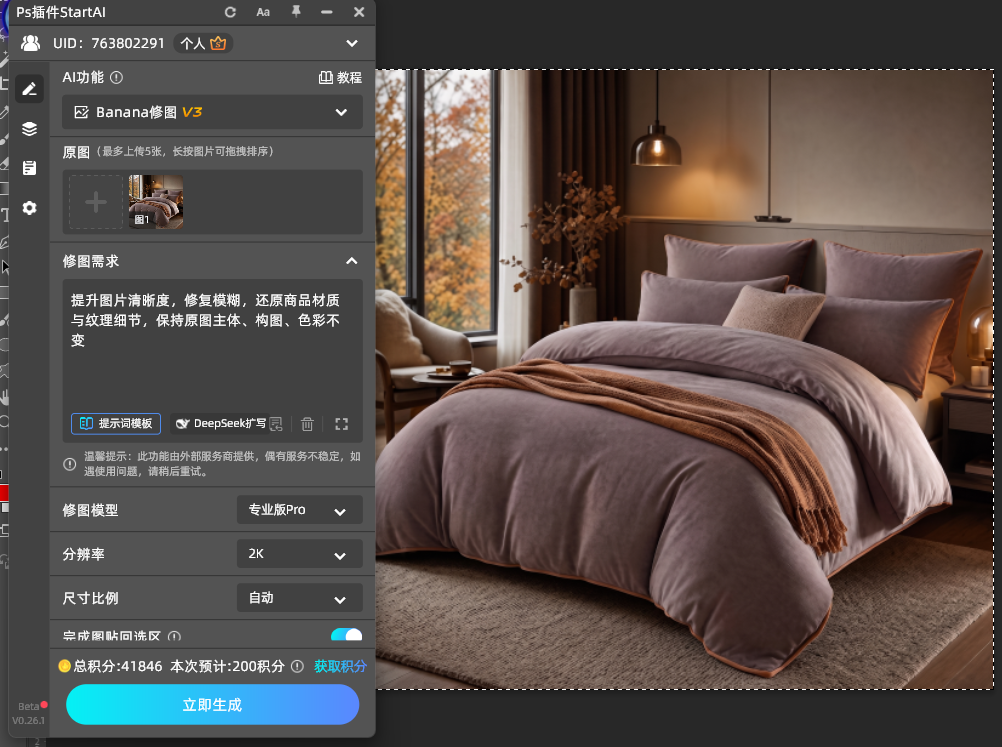Open the settings gear in the sidebar

click(29, 208)
